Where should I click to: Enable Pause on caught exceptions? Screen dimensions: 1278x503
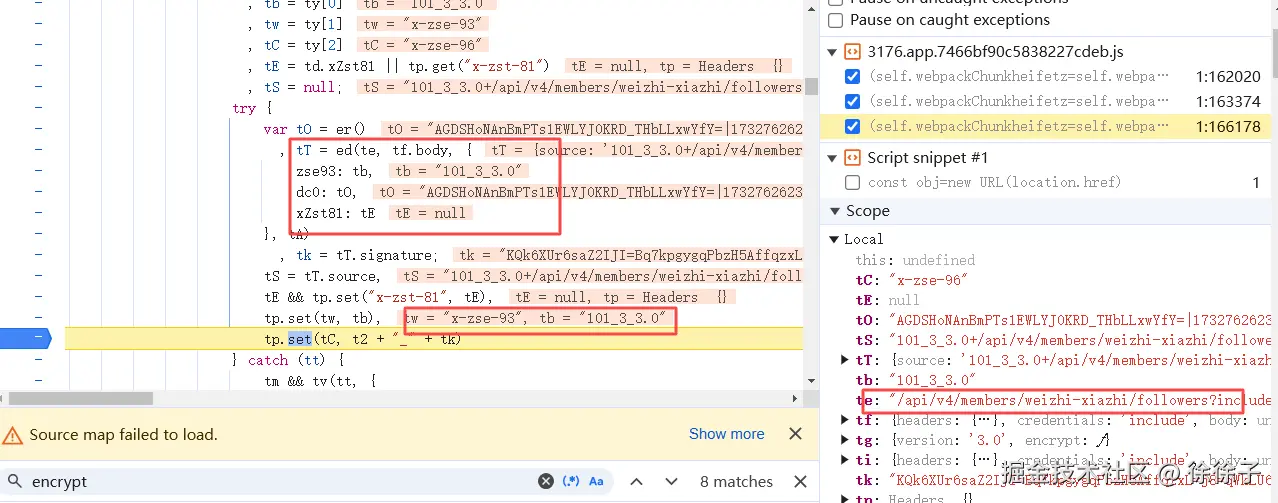tap(836, 20)
